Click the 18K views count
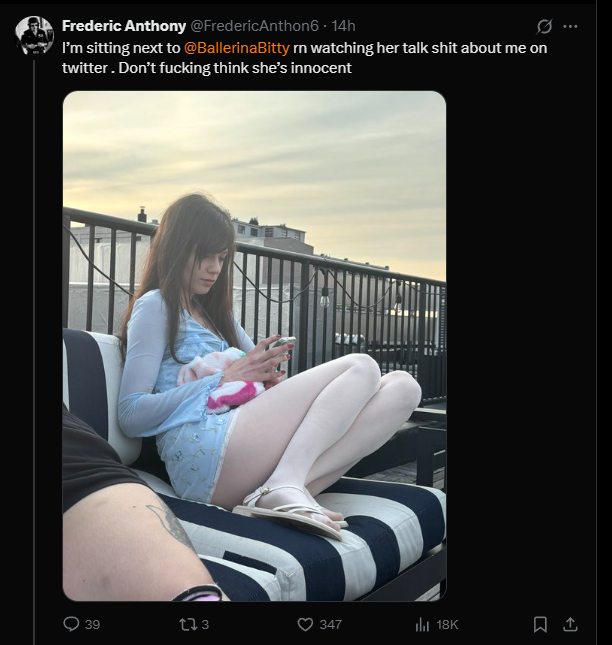 coord(447,624)
